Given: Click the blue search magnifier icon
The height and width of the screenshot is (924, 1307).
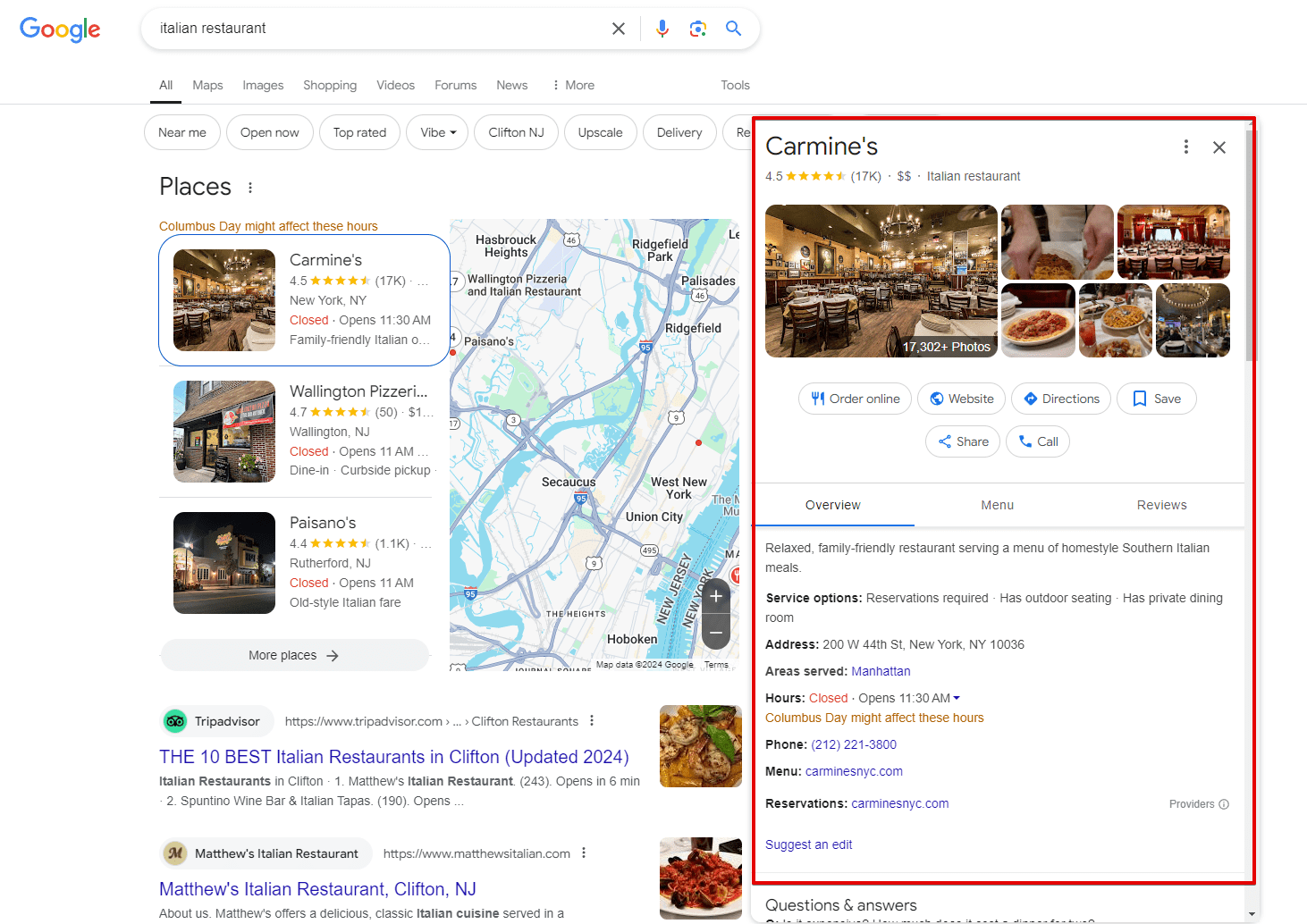Looking at the screenshot, I should [733, 29].
